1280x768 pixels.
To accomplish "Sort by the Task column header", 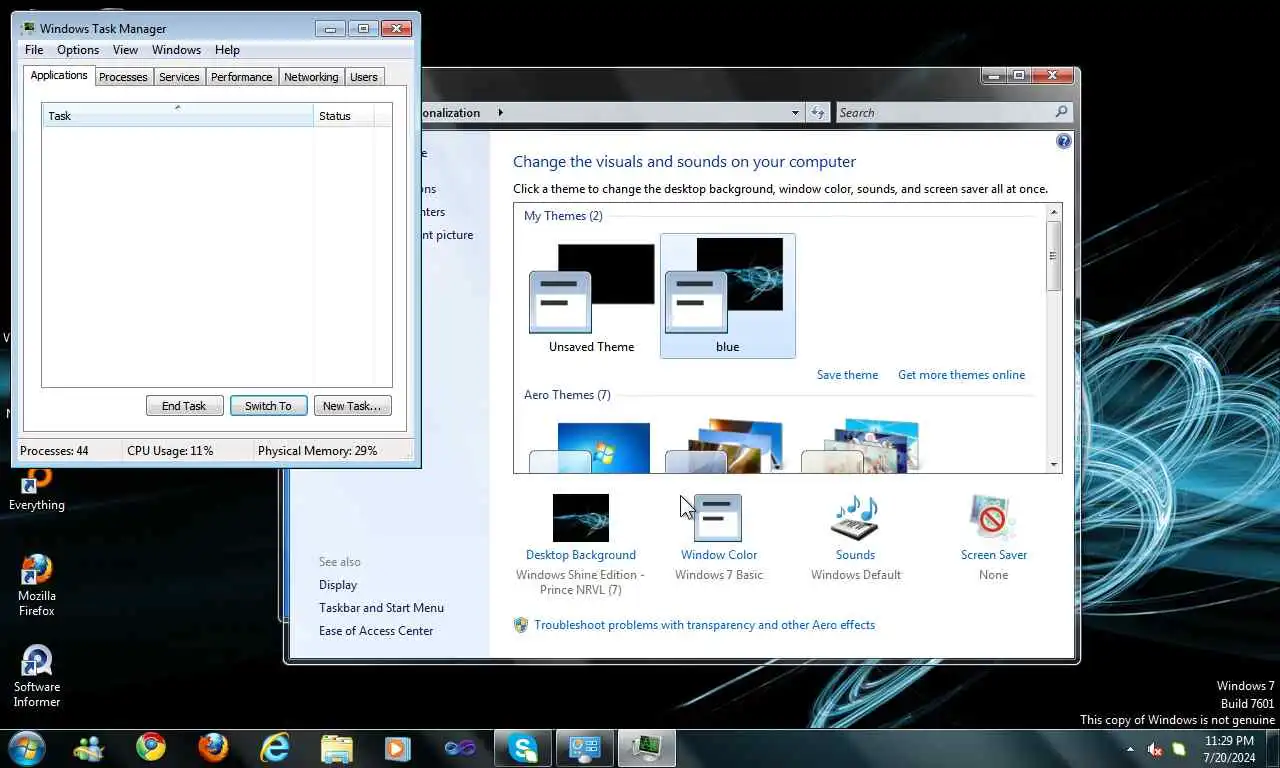I will [178, 116].
